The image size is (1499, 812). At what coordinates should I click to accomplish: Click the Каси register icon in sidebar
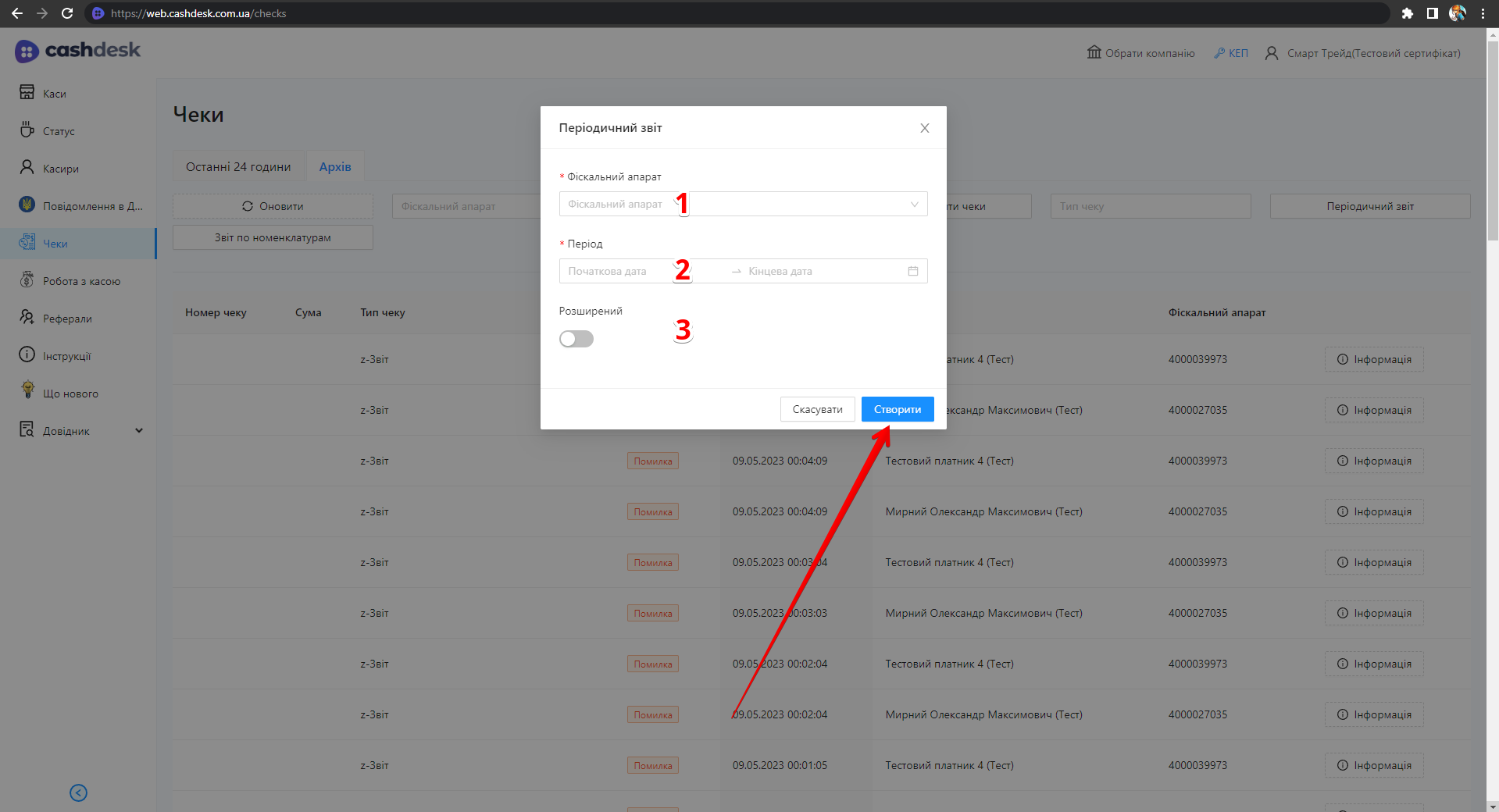coord(27,93)
